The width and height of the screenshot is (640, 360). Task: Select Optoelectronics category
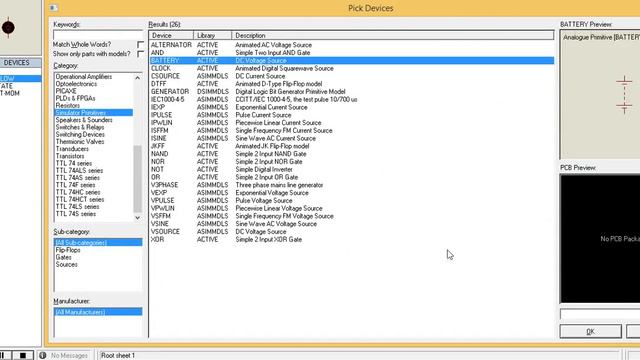[x=93, y=84]
